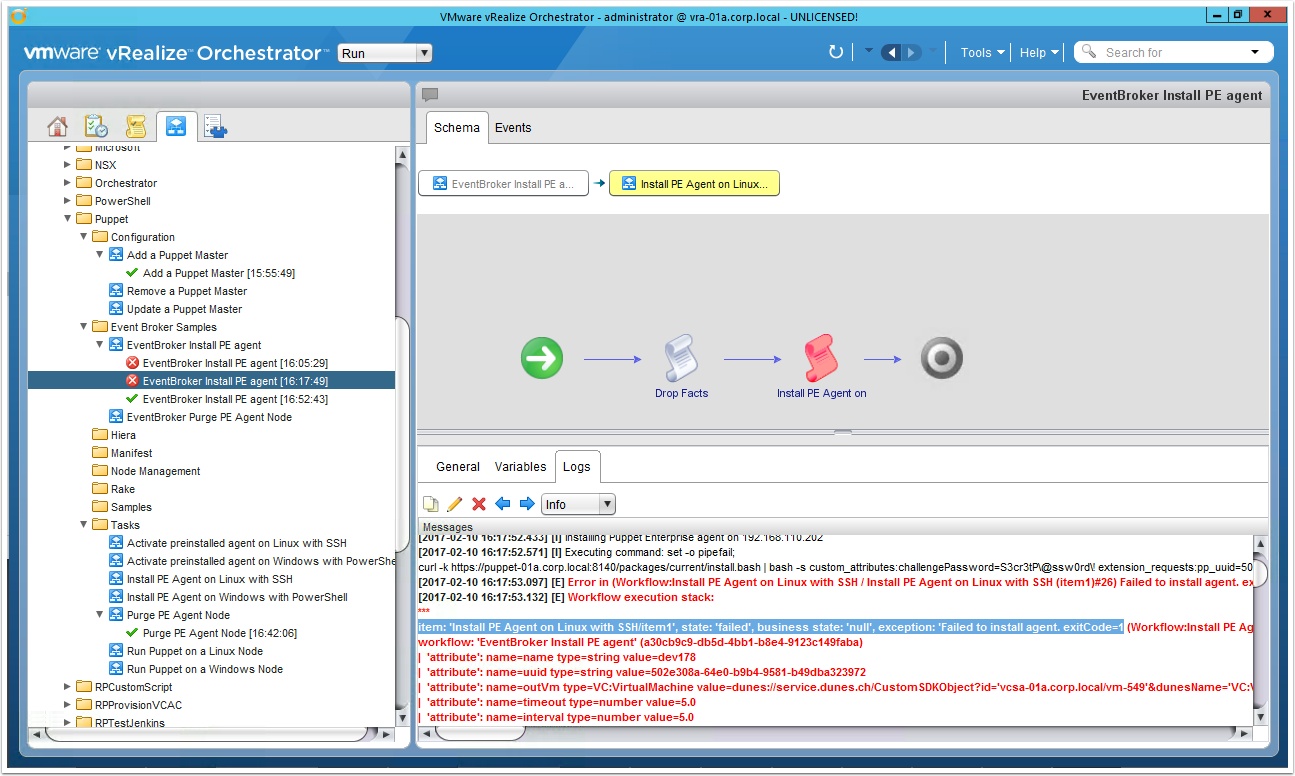
Task: Expand the NSX folder
Action: pos(68,165)
